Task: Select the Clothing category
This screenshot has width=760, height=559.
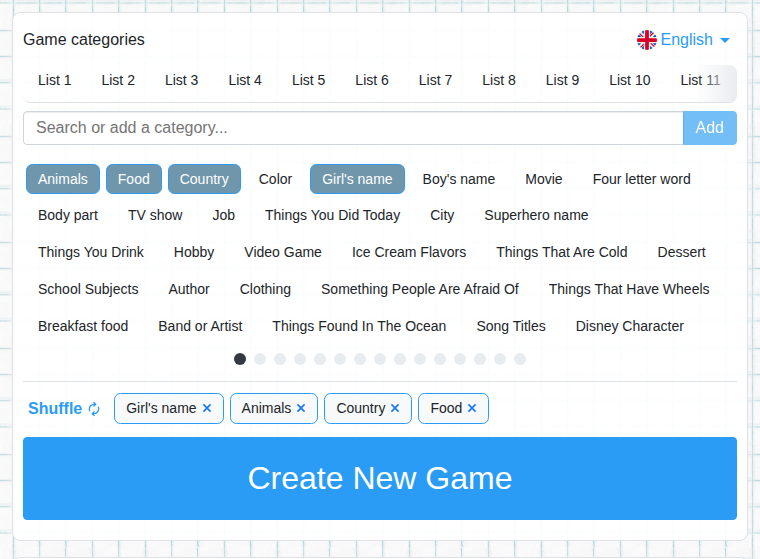Action: [x=265, y=289]
